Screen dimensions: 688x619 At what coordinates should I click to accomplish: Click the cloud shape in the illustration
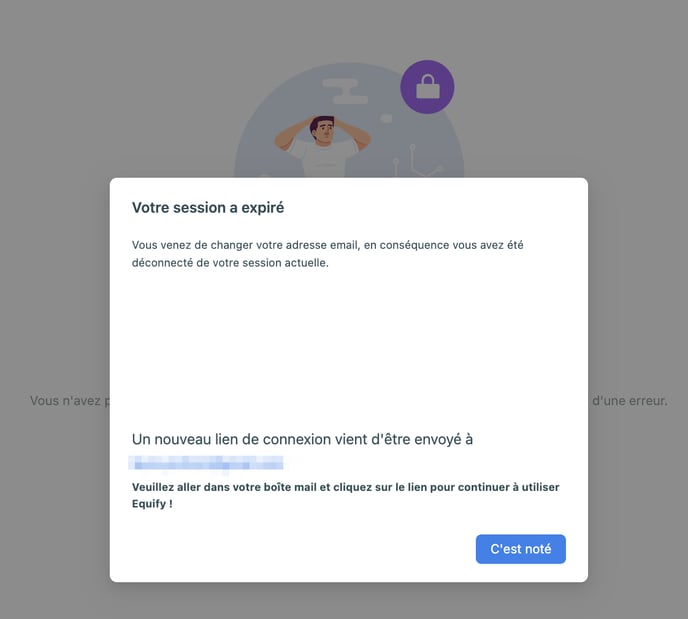tap(344, 91)
